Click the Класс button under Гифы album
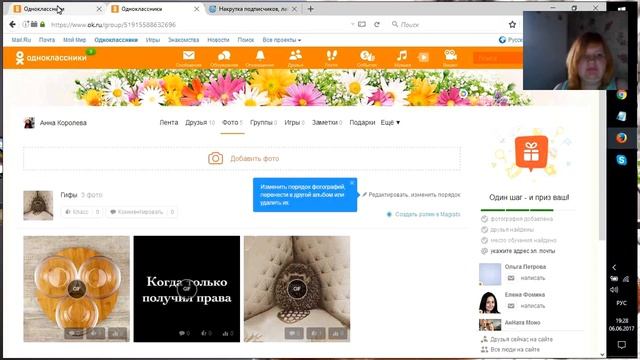 point(82,212)
